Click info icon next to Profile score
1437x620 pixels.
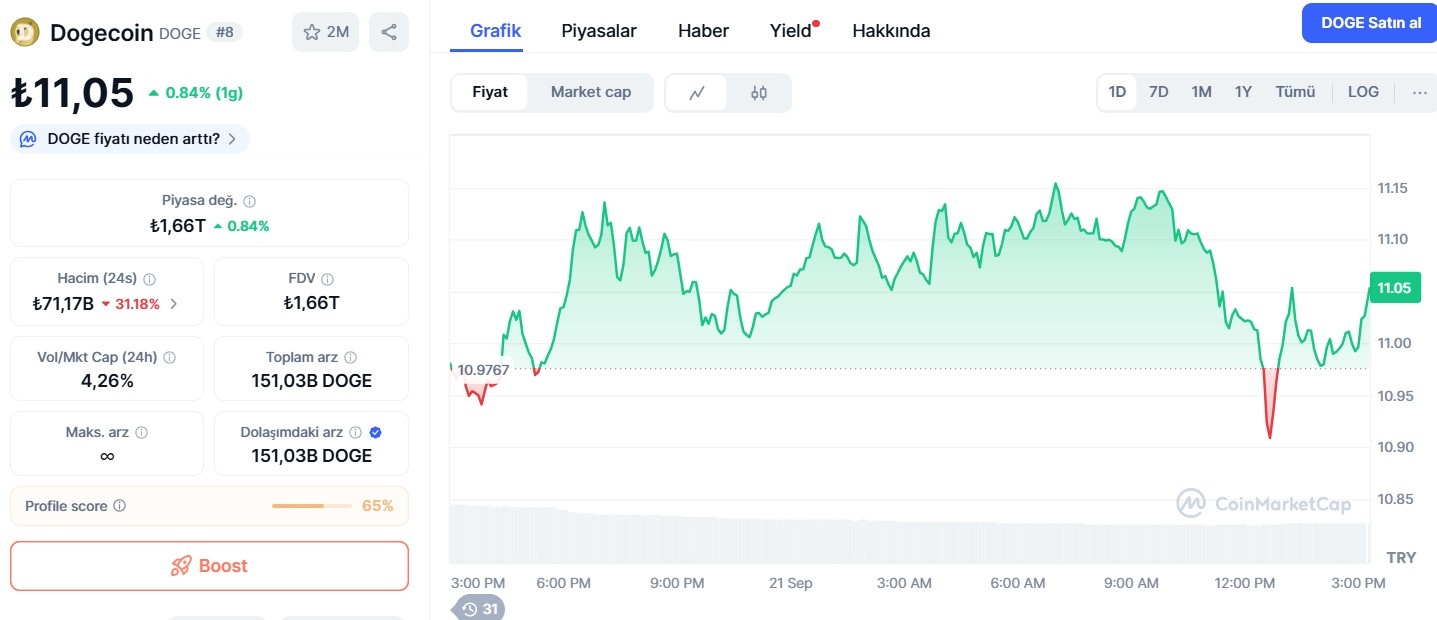point(120,506)
